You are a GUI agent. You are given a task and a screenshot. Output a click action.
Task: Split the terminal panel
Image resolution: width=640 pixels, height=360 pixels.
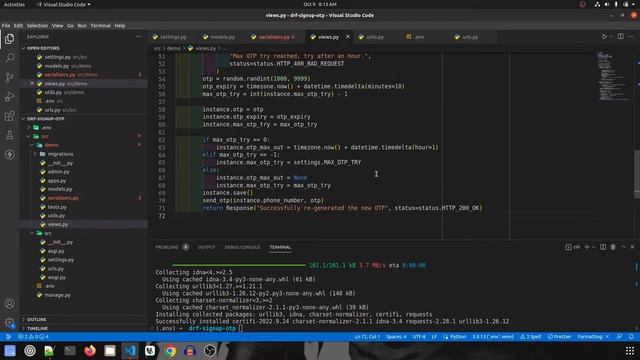603,247
